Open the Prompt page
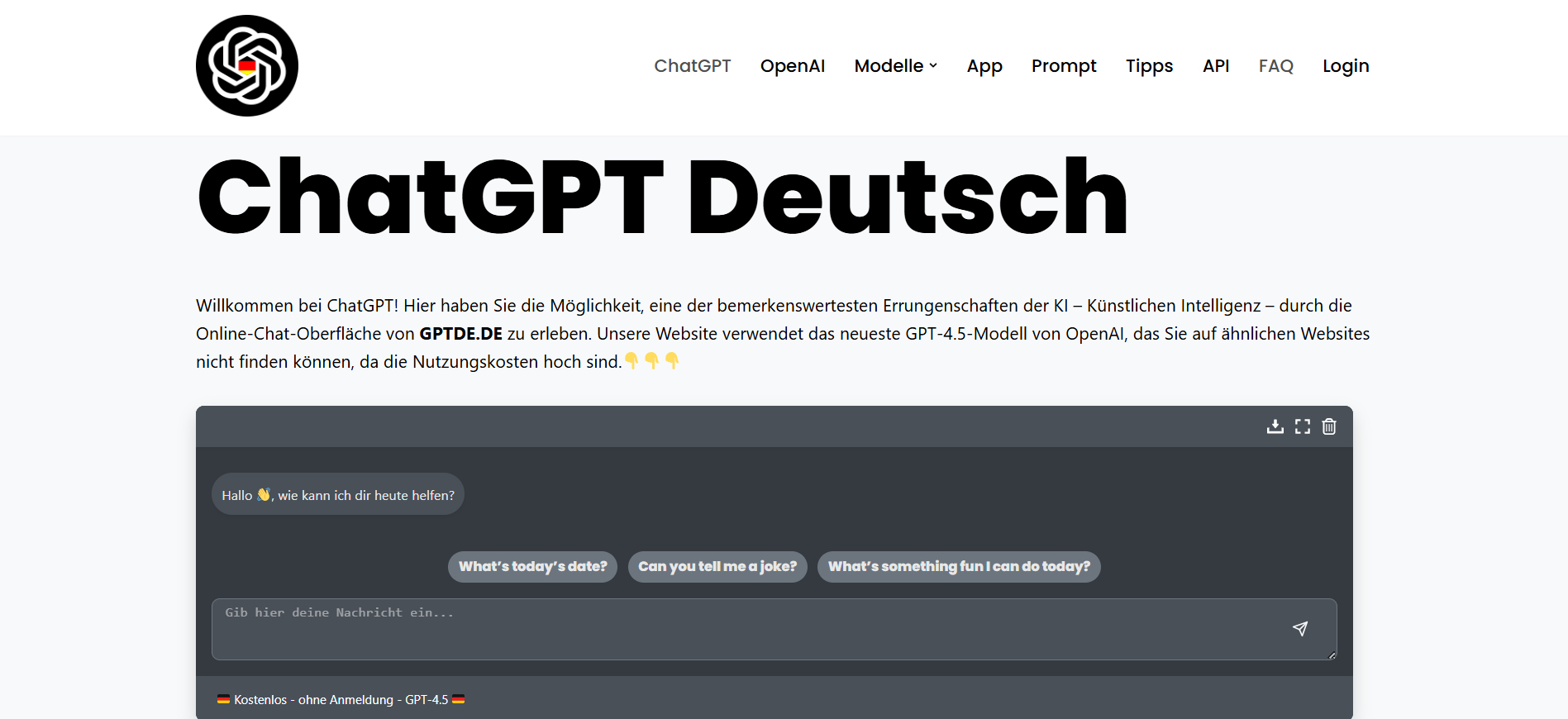Image resolution: width=1568 pixels, height=719 pixels. pyautogui.click(x=1063, y=66)
